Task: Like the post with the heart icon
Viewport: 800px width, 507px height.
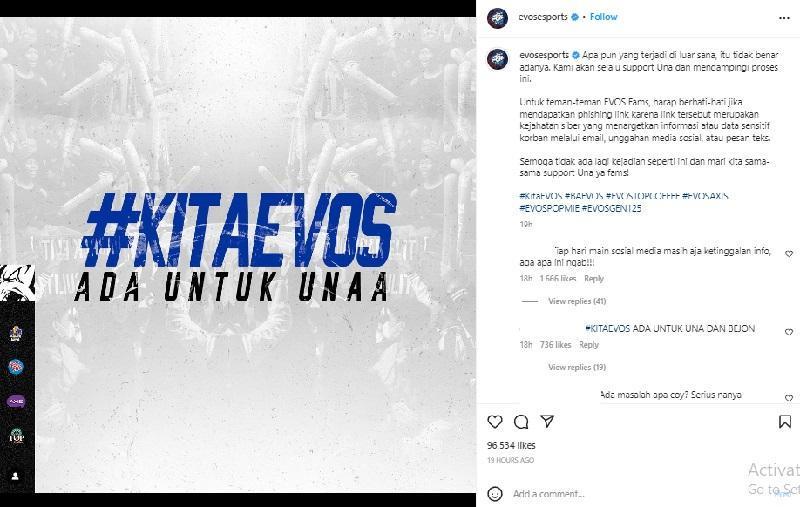Action: click(x=494, y=422)
